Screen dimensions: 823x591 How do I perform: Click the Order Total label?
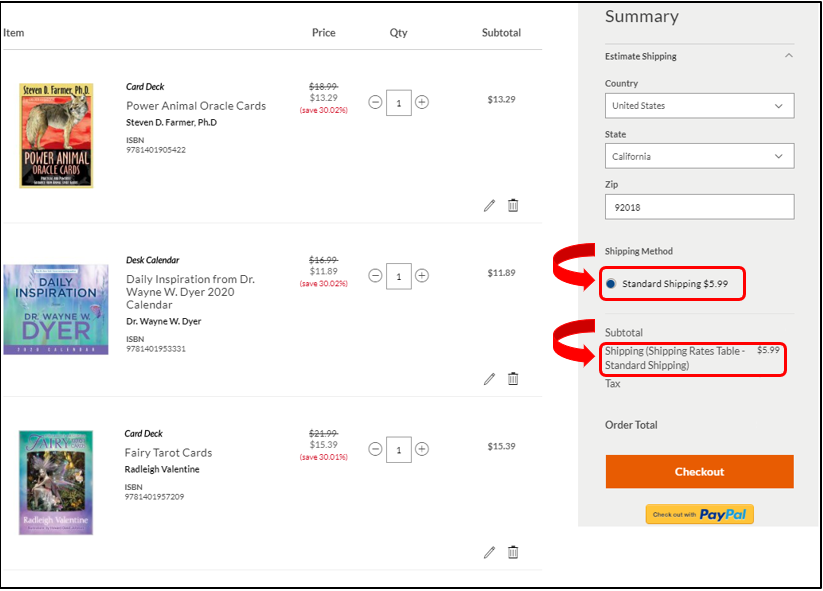coord(631,425)
